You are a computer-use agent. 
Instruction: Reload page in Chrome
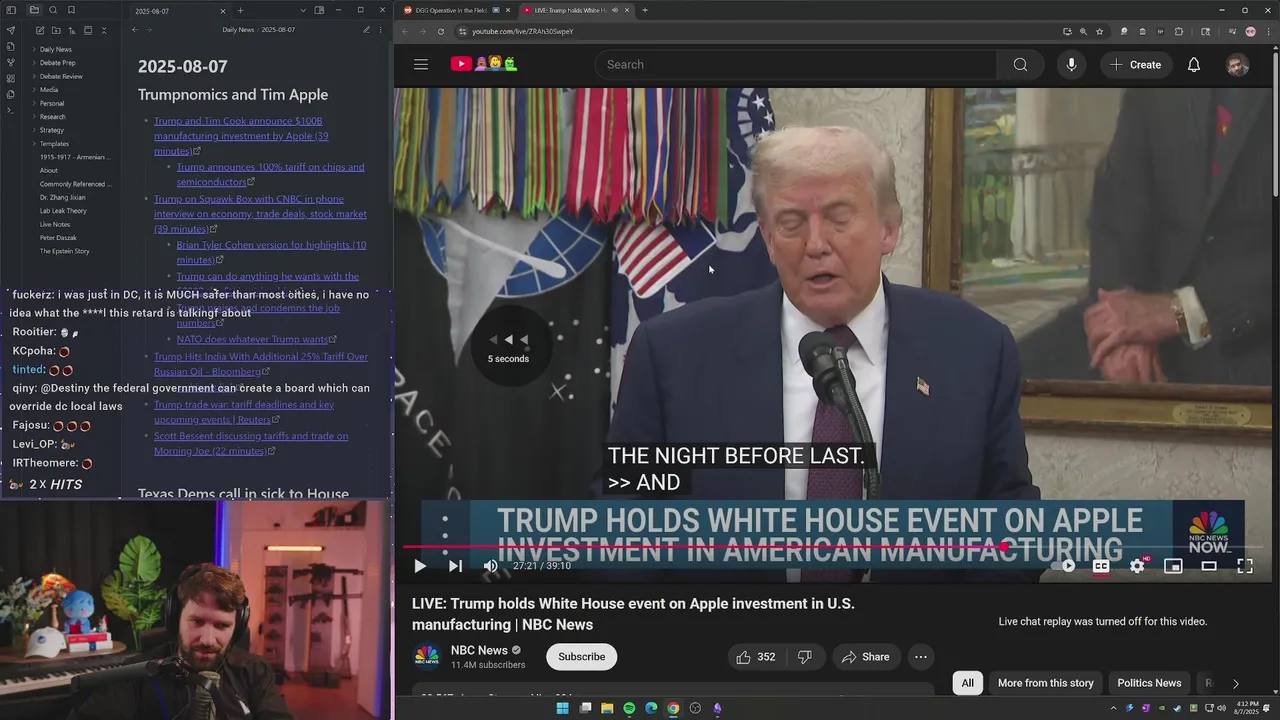[x=441, y=31]
